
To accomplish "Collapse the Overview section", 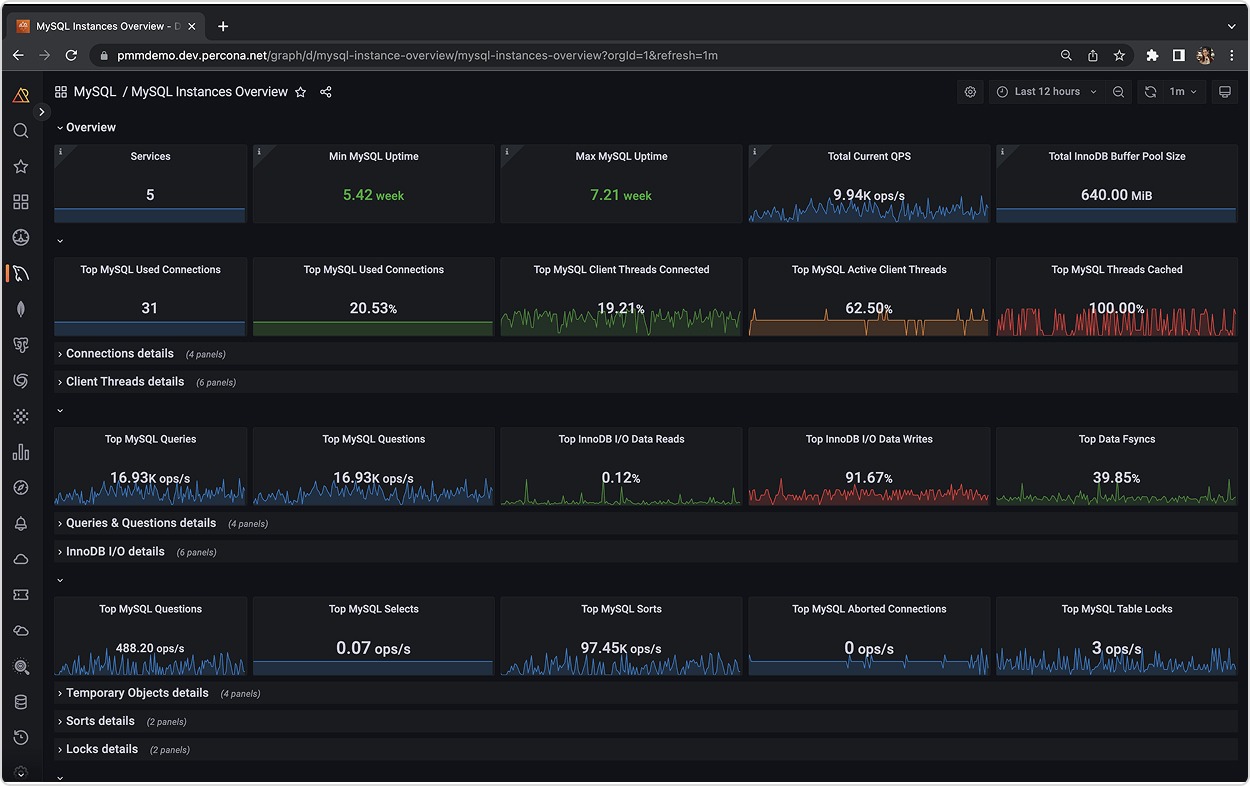I will pyautogui.click(x=90, y=128).
